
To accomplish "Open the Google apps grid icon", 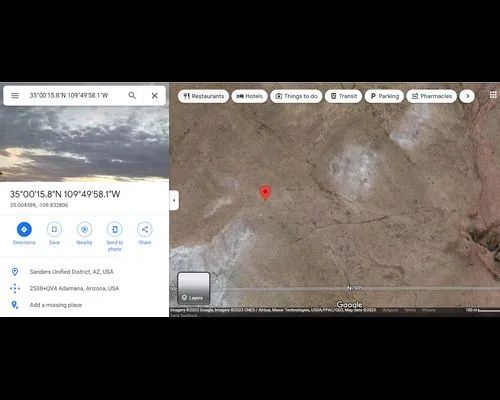I will (493, 95).
